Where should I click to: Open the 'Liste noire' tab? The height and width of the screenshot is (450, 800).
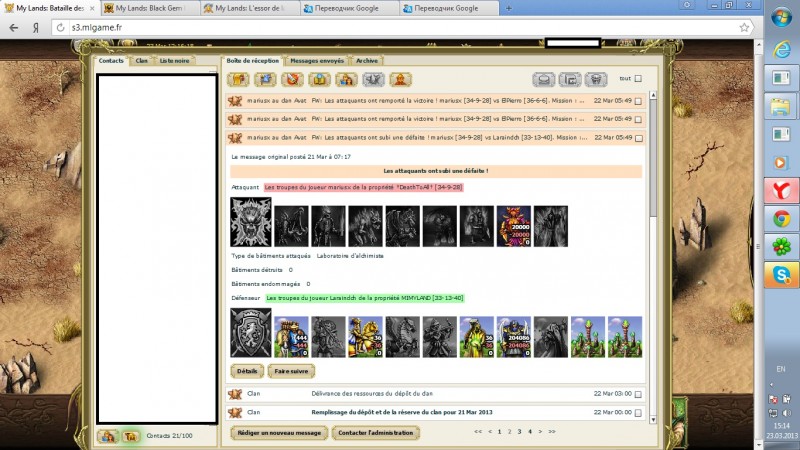tap(174, 61)
